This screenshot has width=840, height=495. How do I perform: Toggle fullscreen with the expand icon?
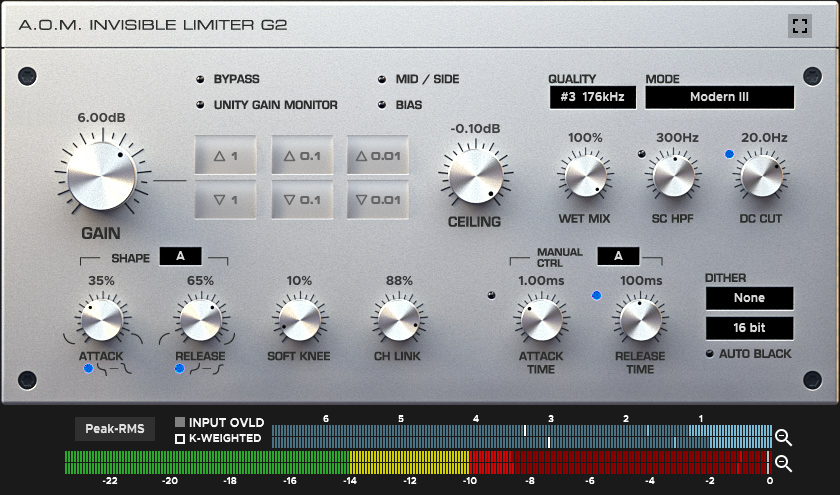coord(800,26)
